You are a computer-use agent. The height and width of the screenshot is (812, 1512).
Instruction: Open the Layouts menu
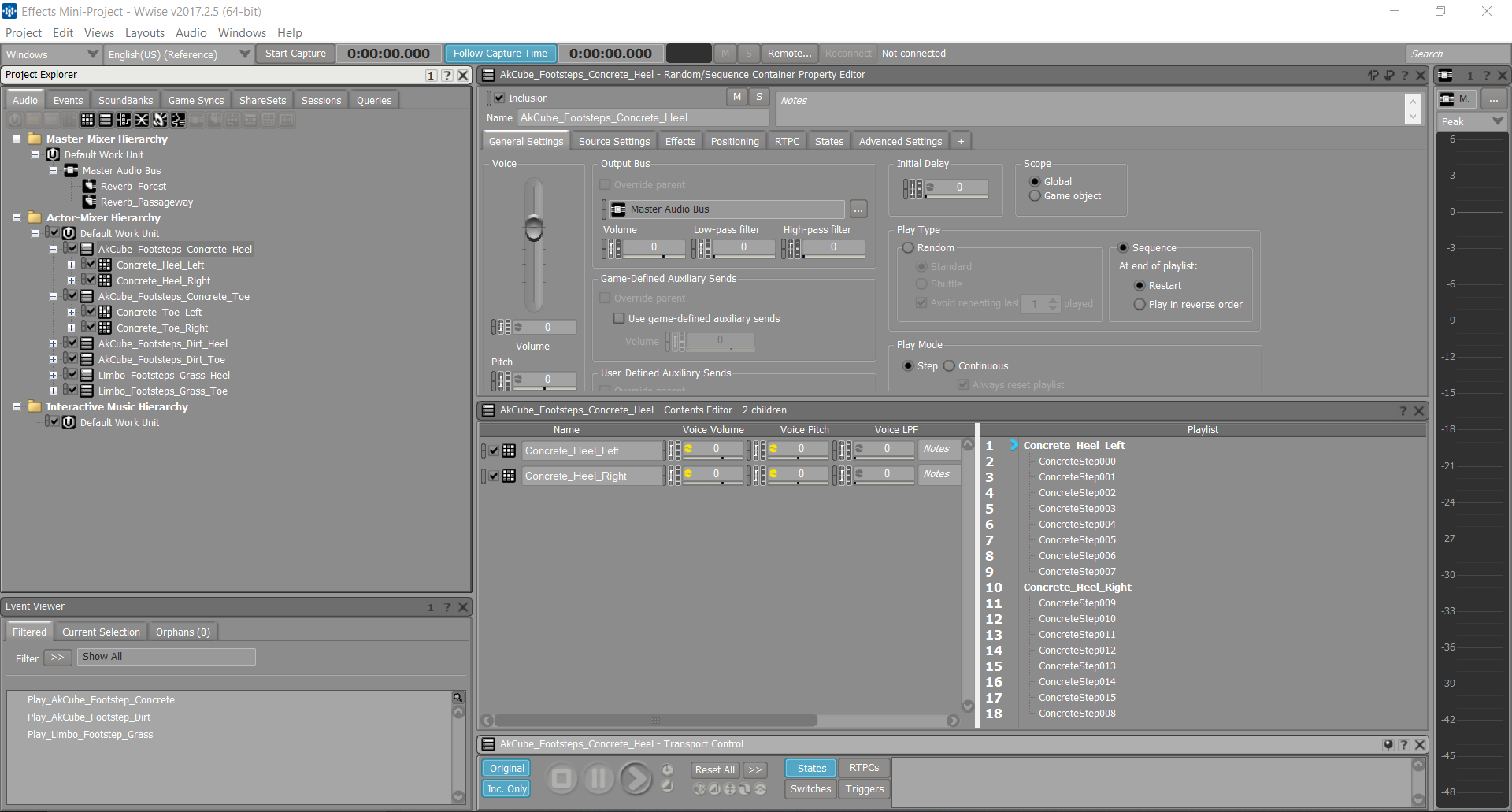[x=145, y=33]
